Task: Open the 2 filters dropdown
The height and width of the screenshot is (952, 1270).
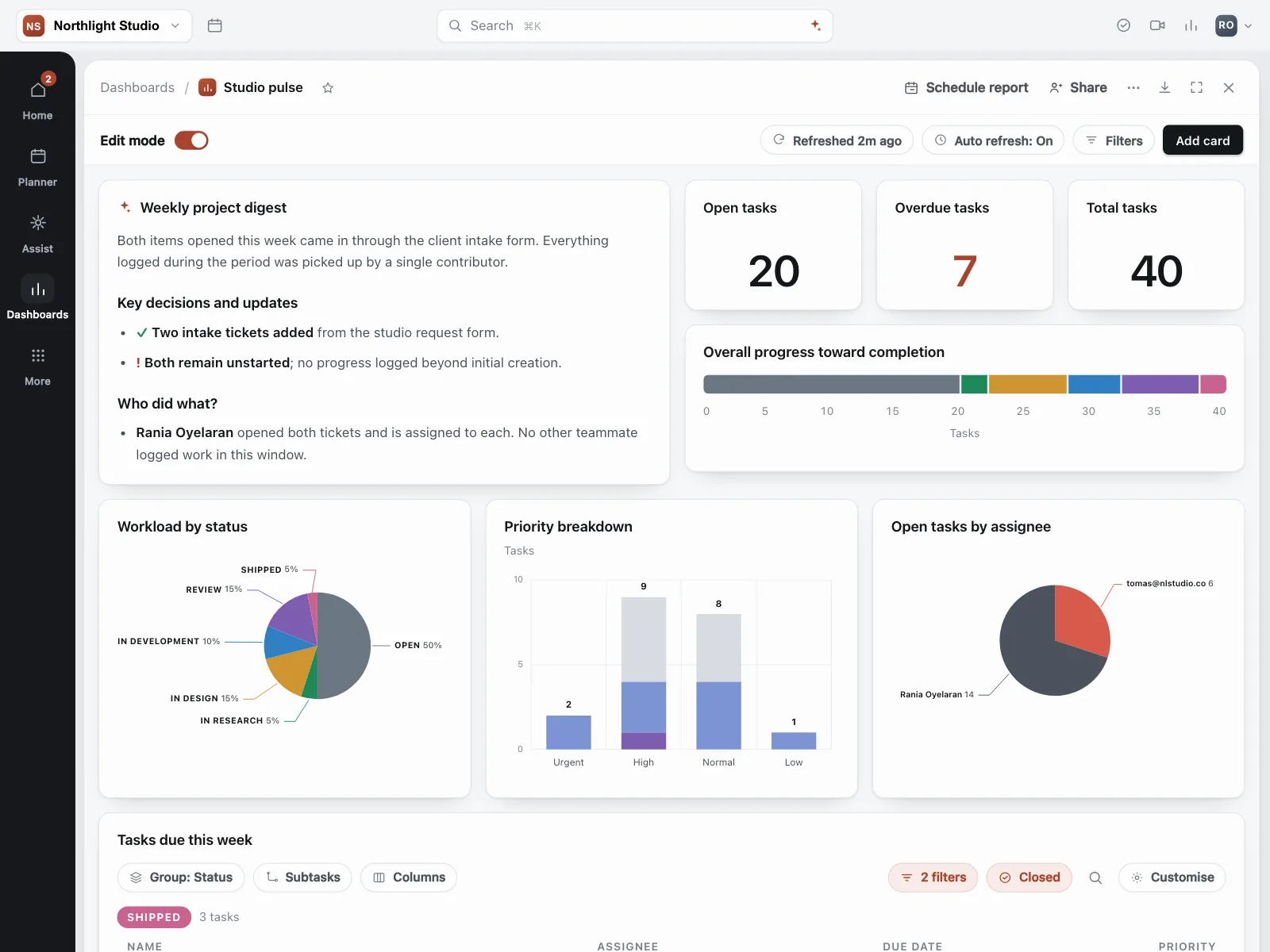Action: (x=933, y=877)
